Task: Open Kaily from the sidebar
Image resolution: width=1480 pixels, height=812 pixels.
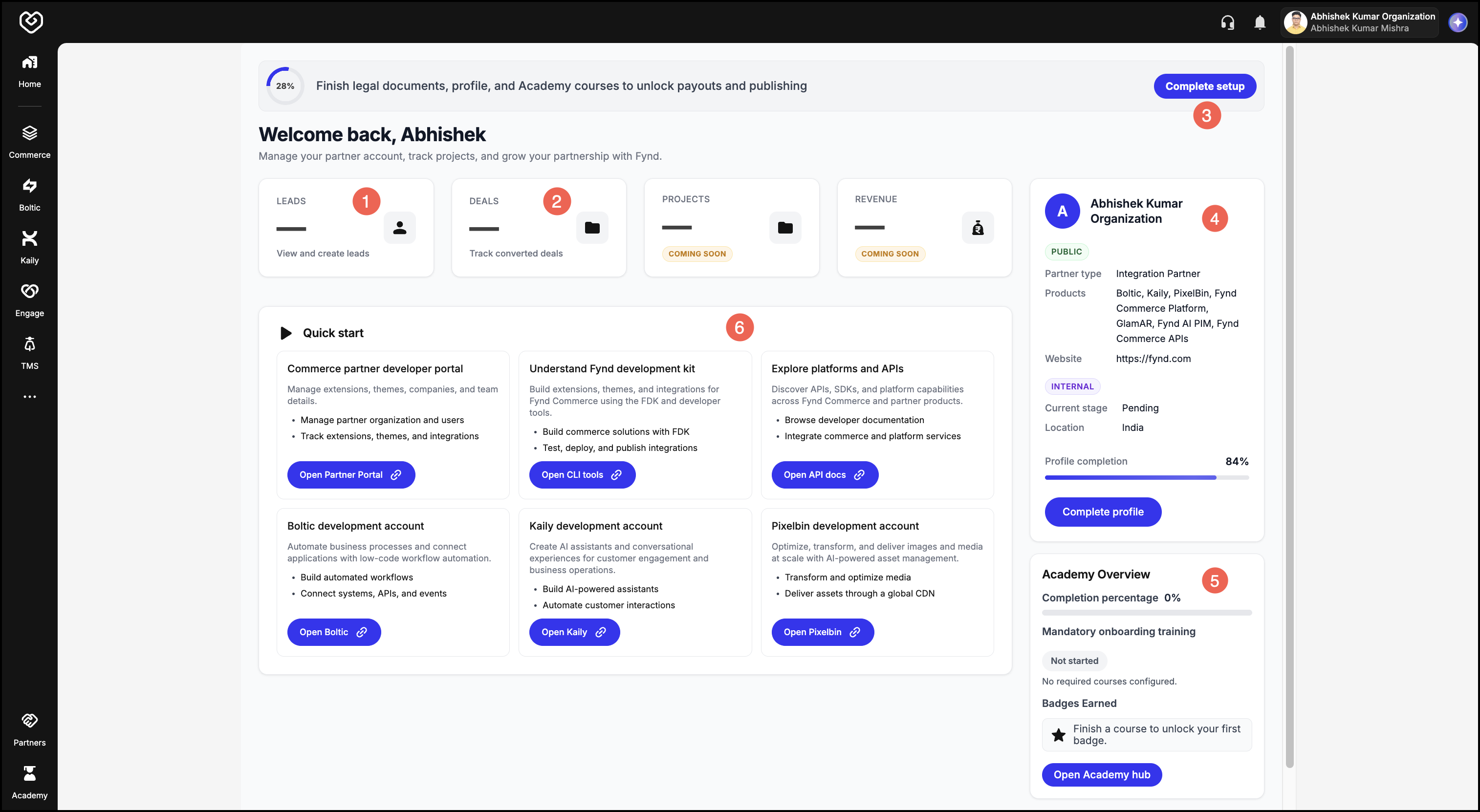Action: pyautogui.click(x=29, y=248)
